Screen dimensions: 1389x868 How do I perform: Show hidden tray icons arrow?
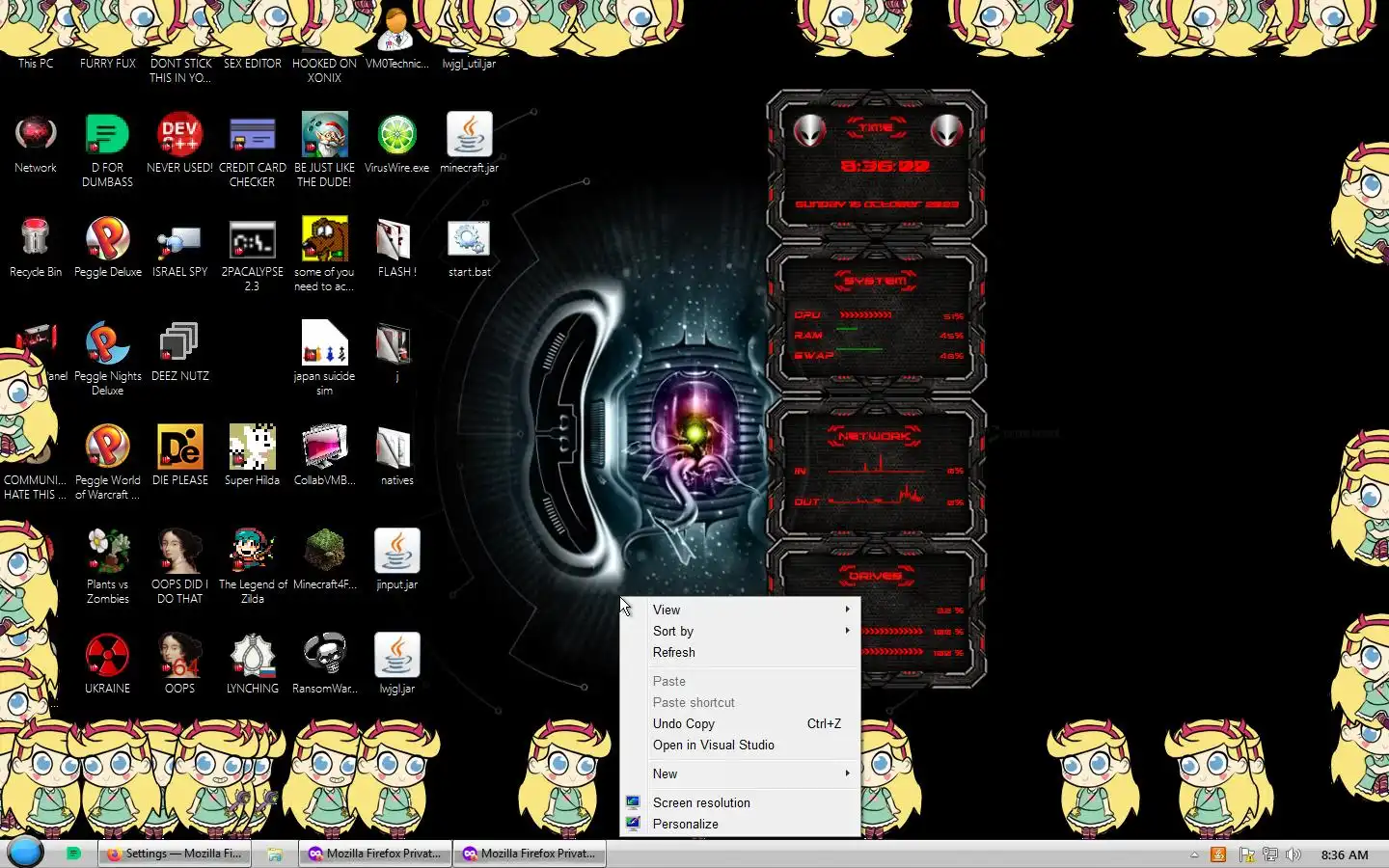pyautogui.click(x=1194, y=854)
